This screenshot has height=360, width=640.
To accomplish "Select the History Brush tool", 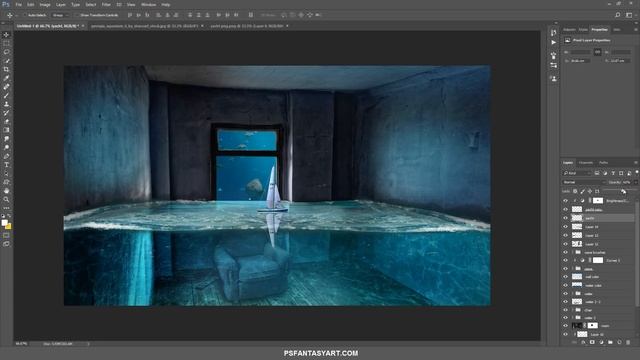I will (x=6, y=113).
